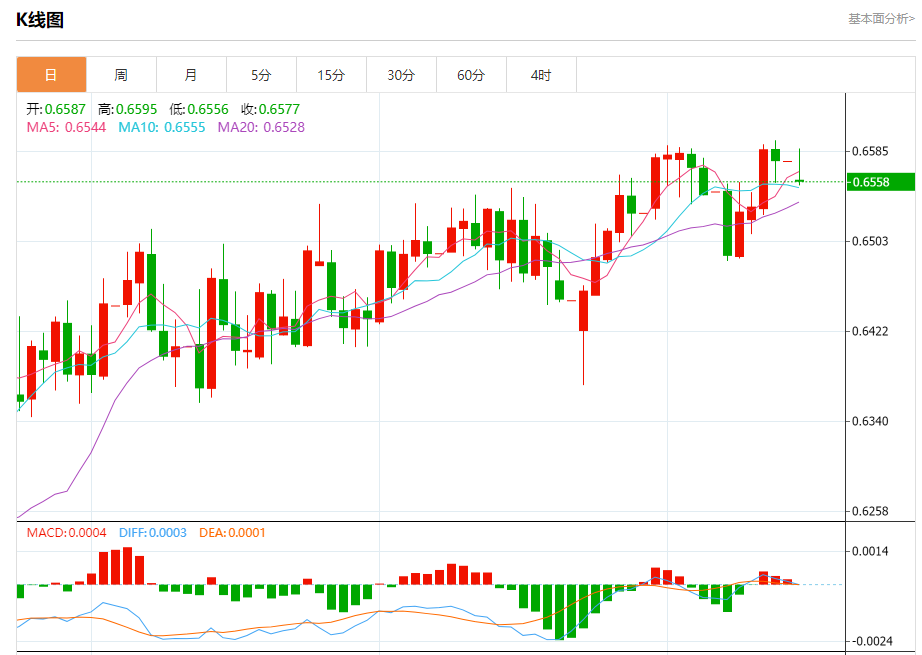The width and height of the screenshot is (922, 655).
Task: Click the DEA:0.0001 indicator label
Action: 232,533
